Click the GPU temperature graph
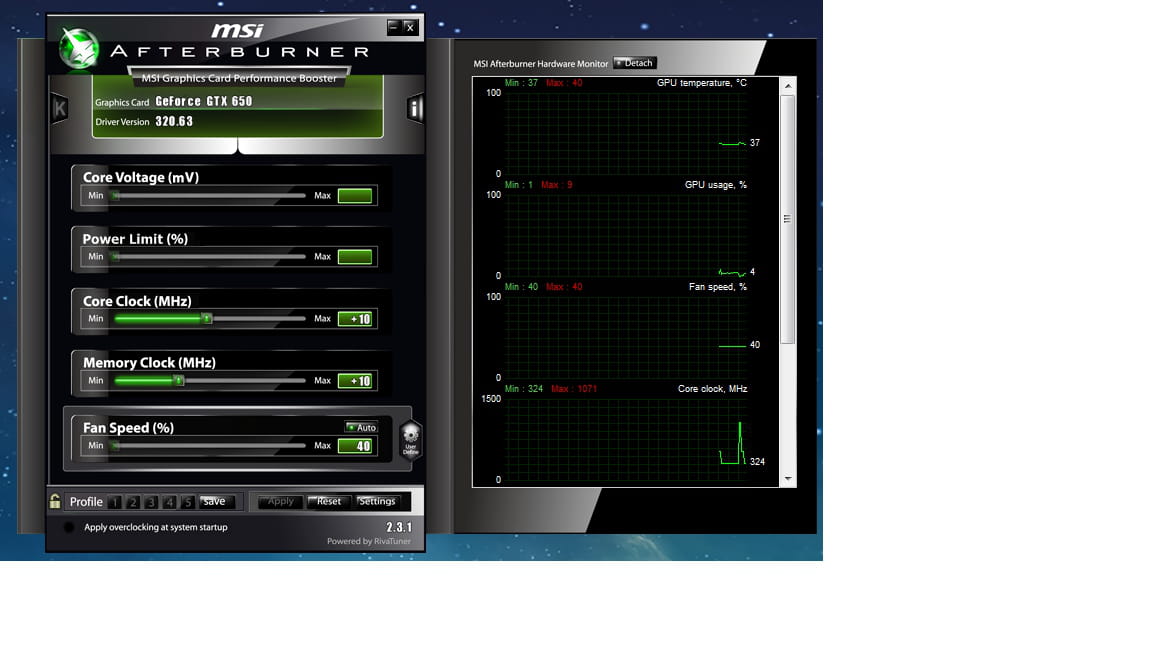Image resolution: width=1152 pixels, height=648 pixels. (626, 134)
